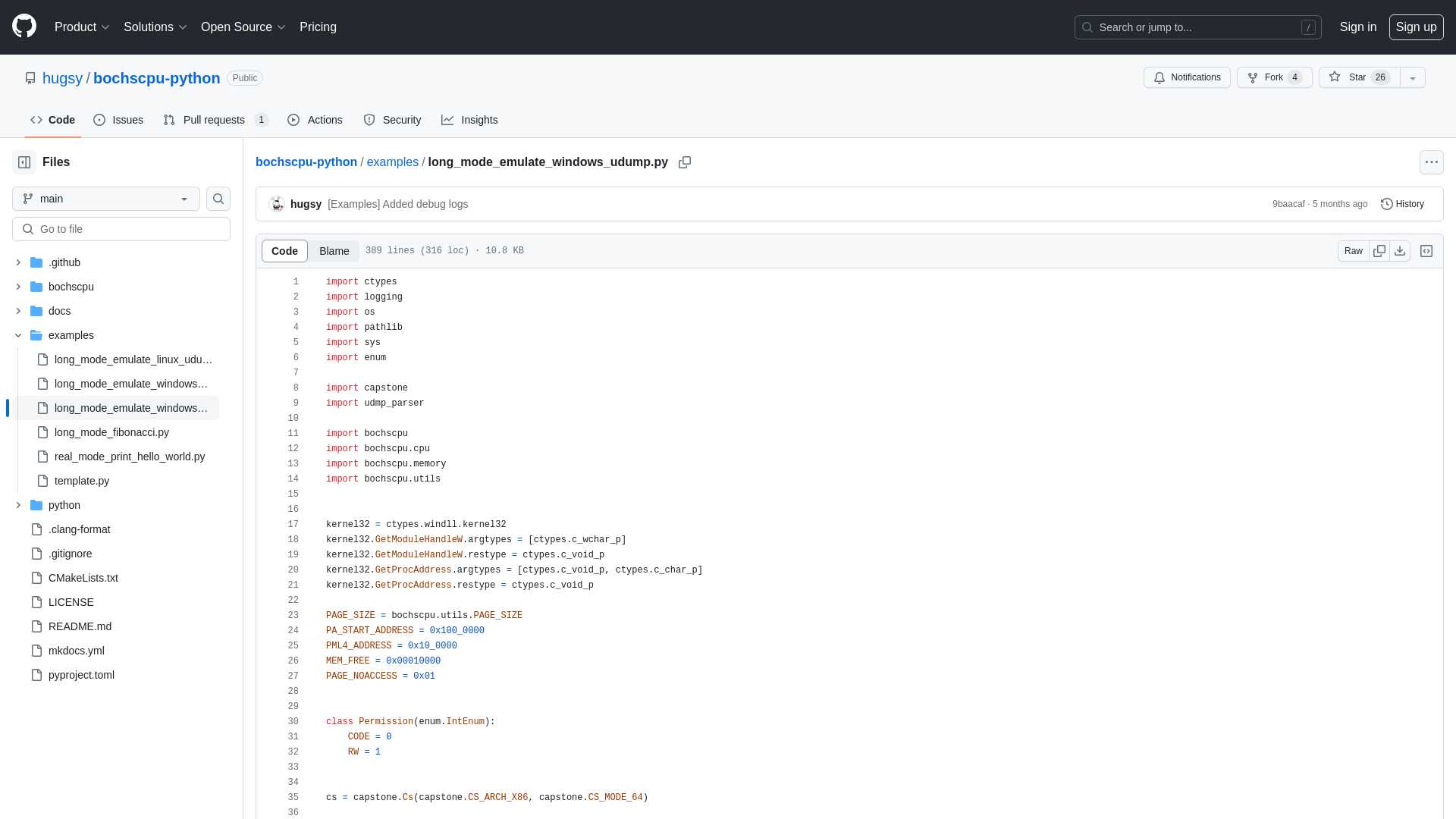Open the Solutions dropdown menu
The image size is (1456, 819).
(155, 27)
